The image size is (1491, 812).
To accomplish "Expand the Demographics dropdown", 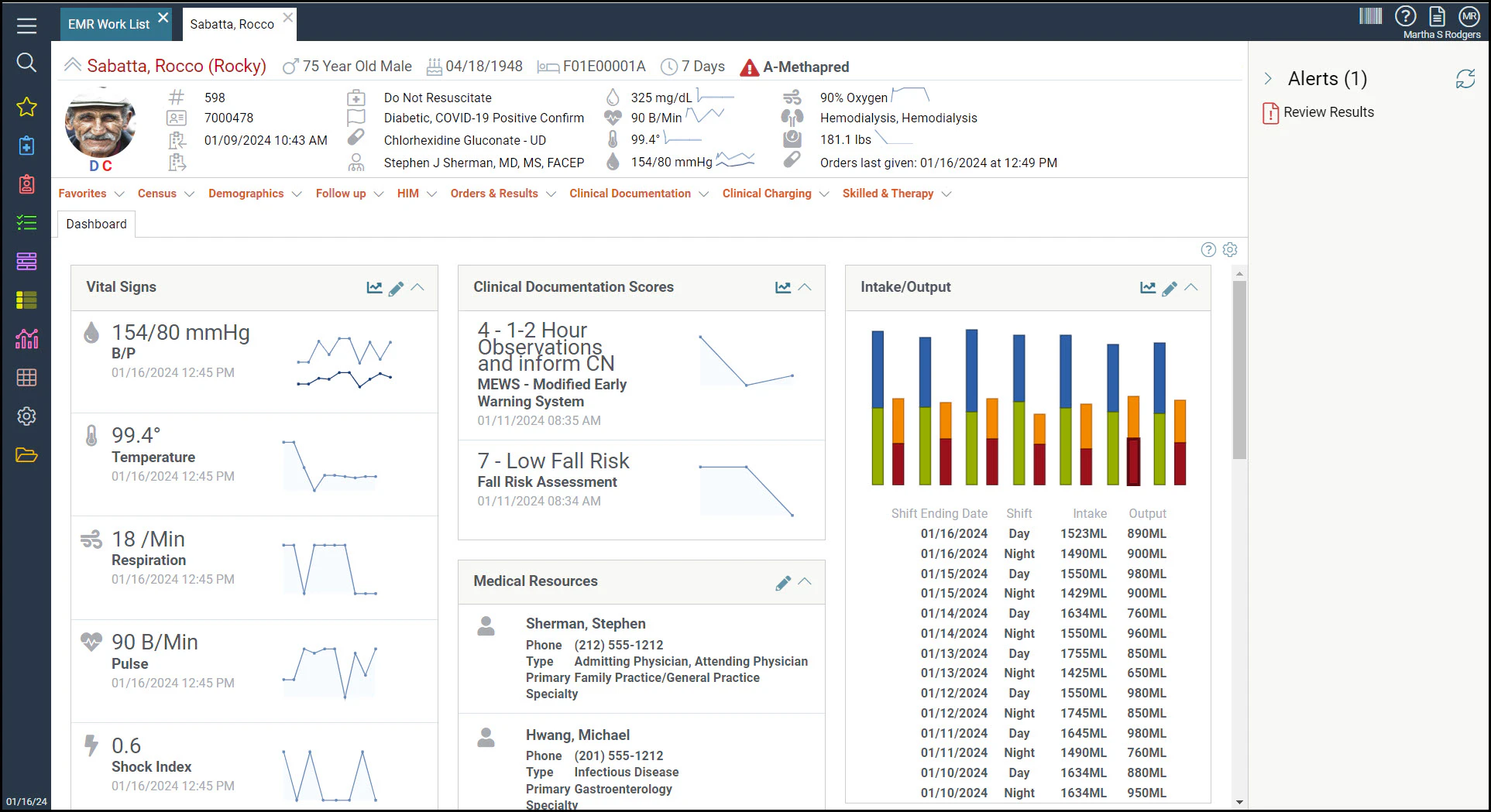I will 255,194.
